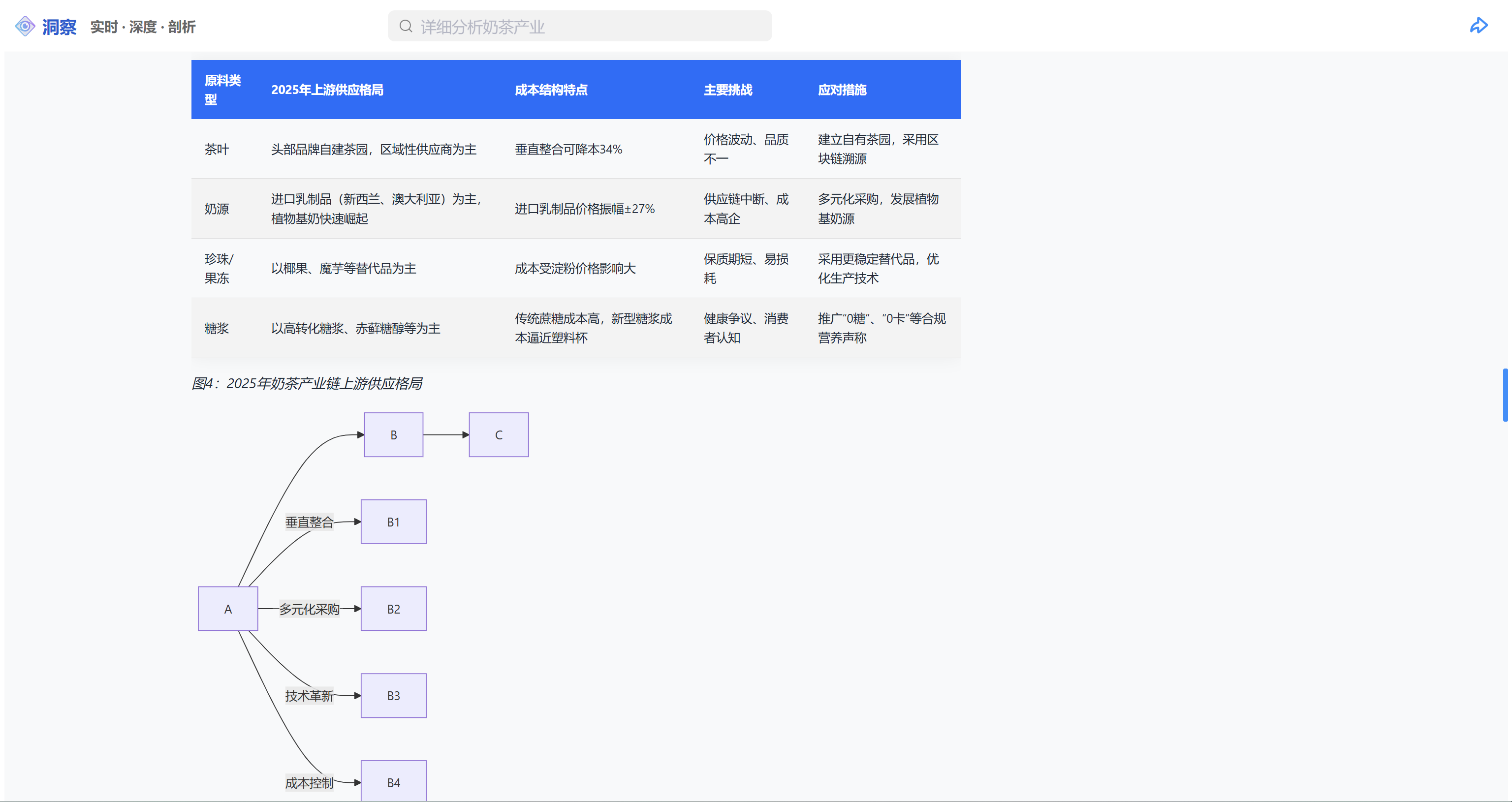The height and width of the screenshot is (802, 1512).
Task: Click the 2025年上游供应格局 column header
Action: 327,90
